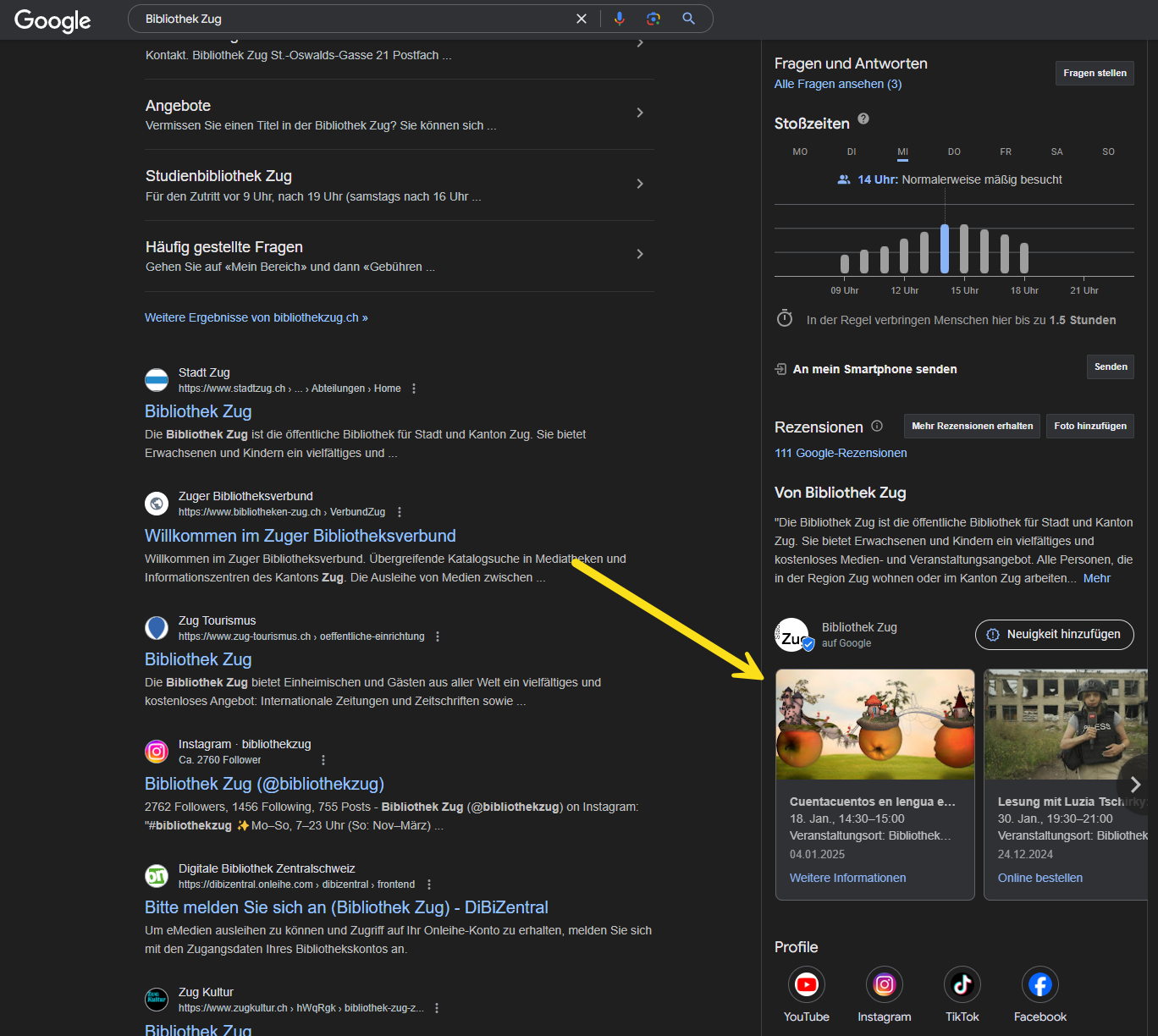
Task: Select SA tab in Stoßzeiten
Action: (x=1057, y=152)
